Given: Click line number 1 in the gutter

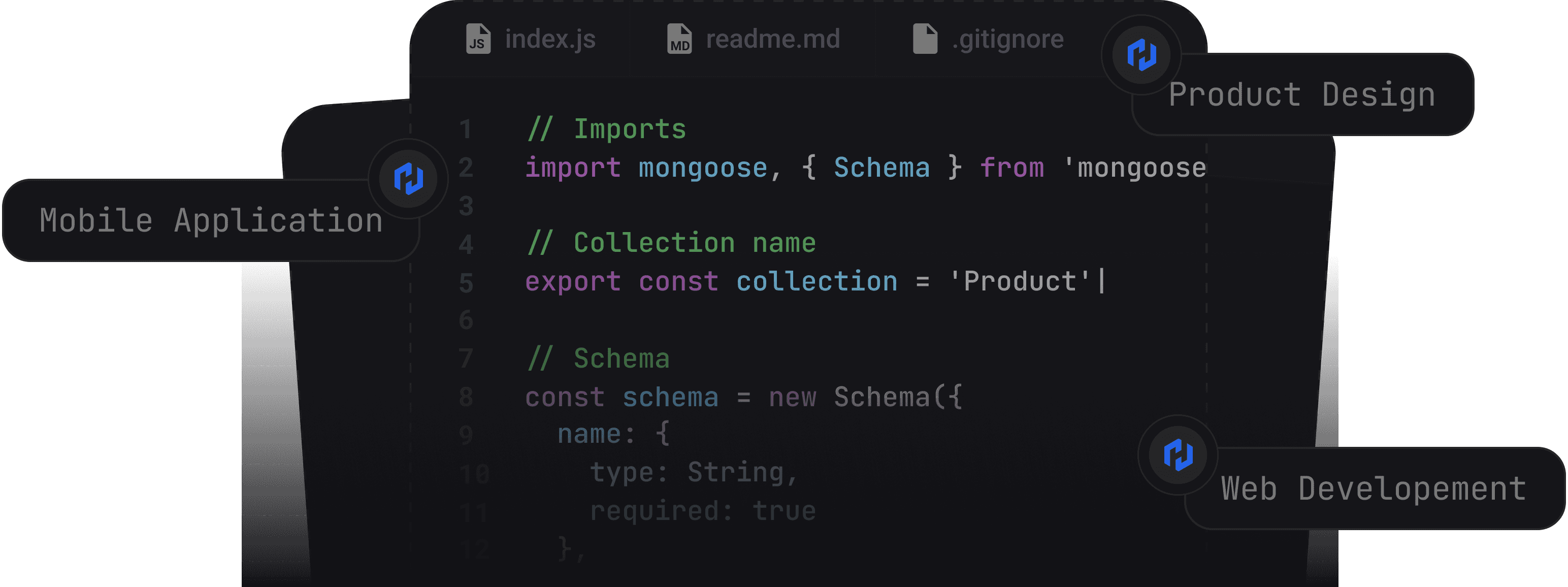Looking at the screenshot, I should (466, 129).
